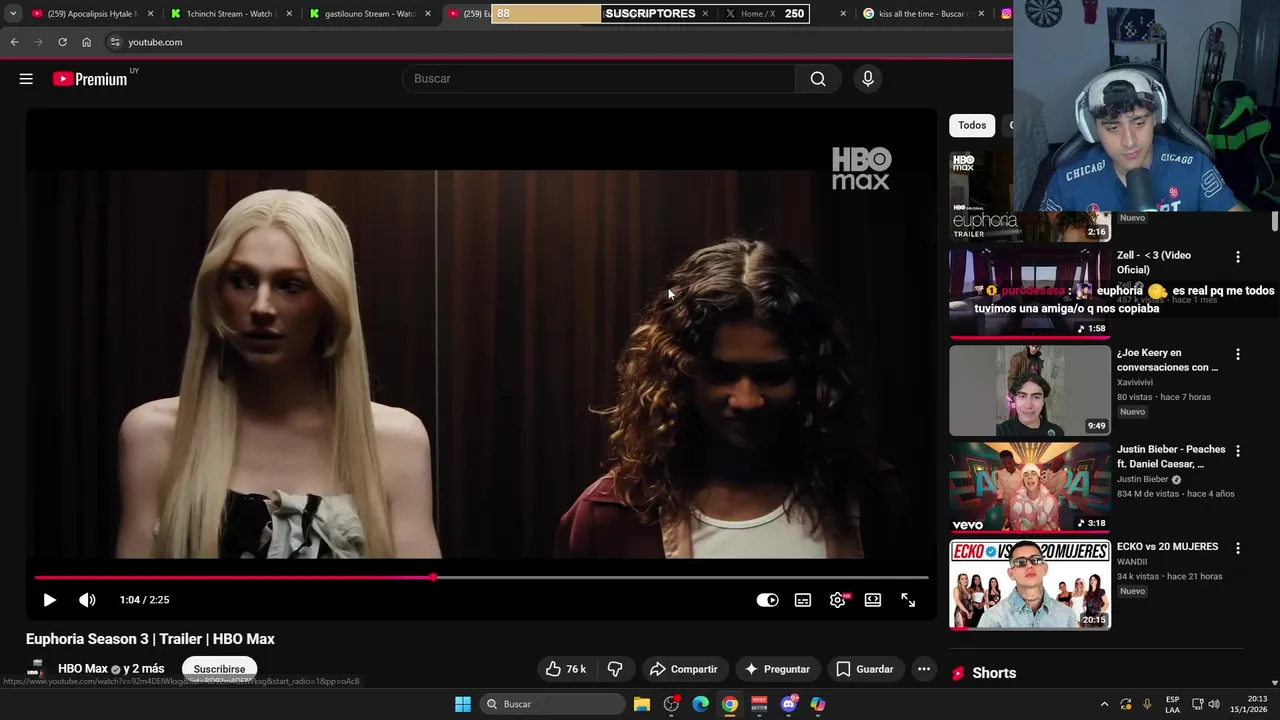Switch to theater mode view
Viewport: 1280px width, 720px height.
(x=873, y=600)
